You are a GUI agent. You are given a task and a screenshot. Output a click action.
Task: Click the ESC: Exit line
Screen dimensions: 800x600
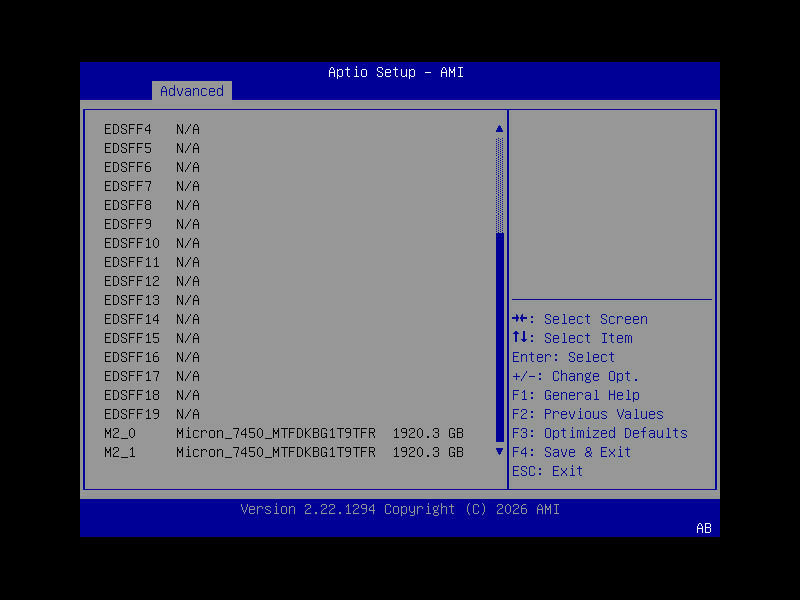point(547,471)
